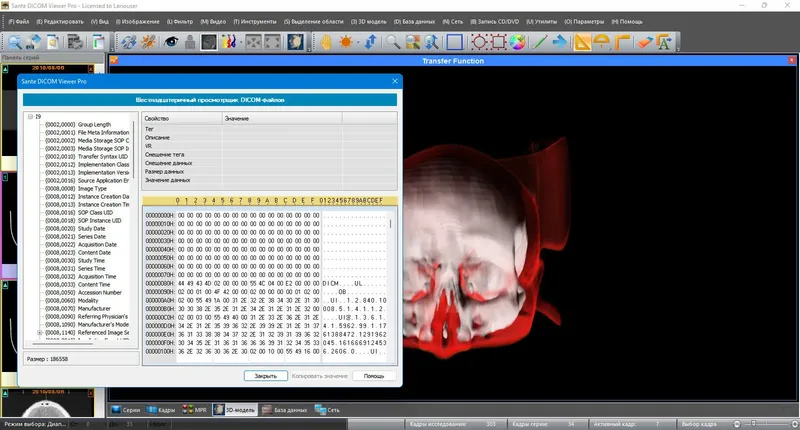This screenshot has width=800, height=430.
Task: Click the blue link-series chain icon
Action: pos(129,42)
